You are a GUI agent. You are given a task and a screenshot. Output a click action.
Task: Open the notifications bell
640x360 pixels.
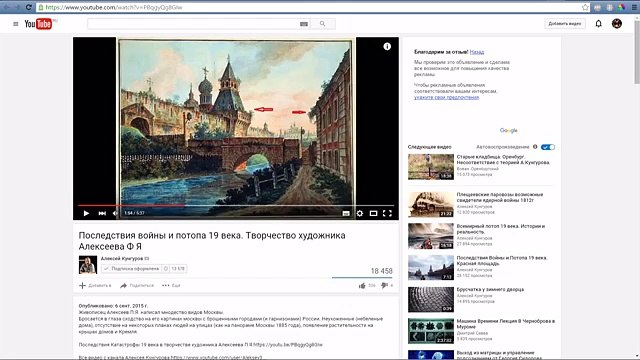tap(598, 24)
